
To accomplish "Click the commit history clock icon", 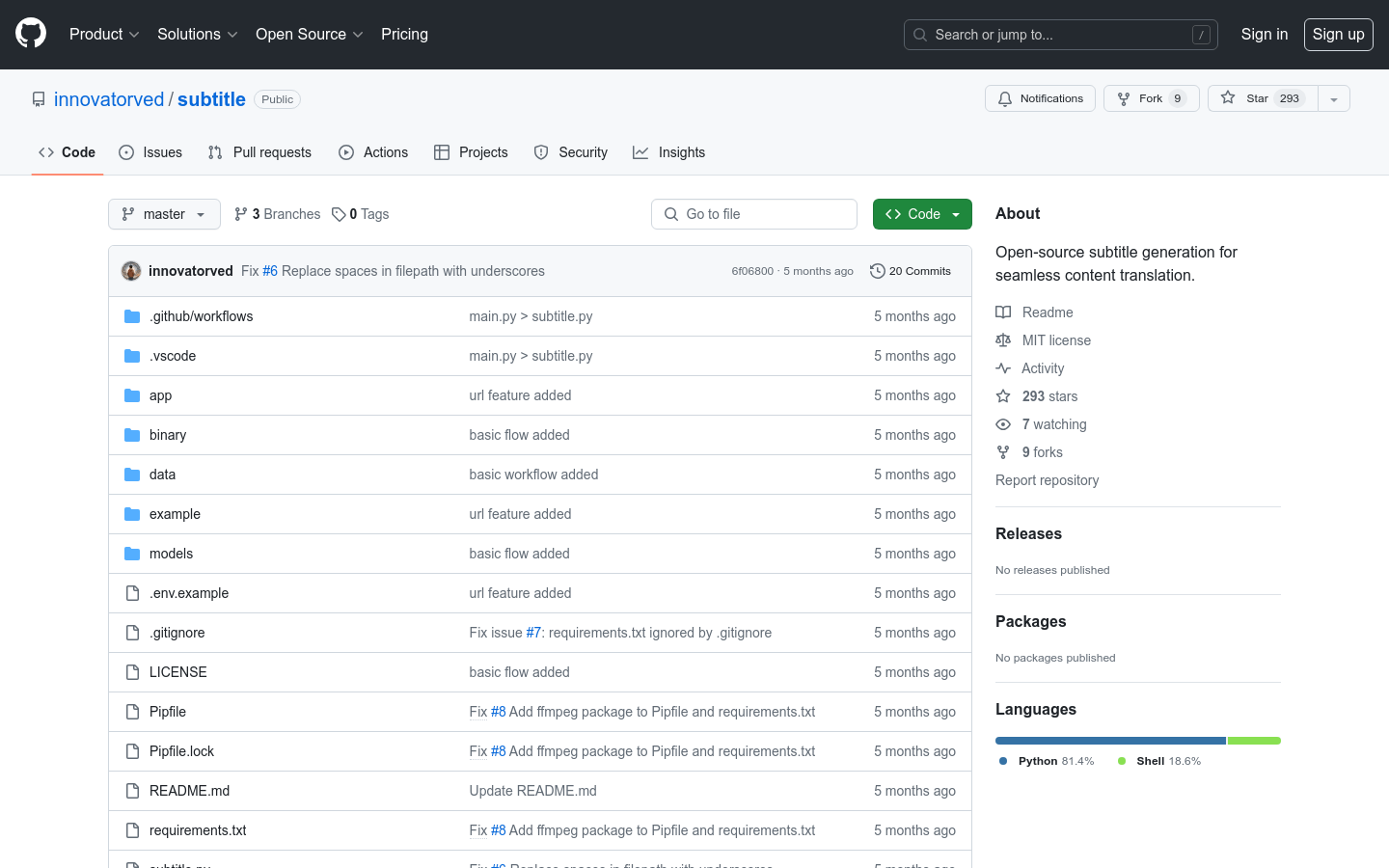I will 877,271.
